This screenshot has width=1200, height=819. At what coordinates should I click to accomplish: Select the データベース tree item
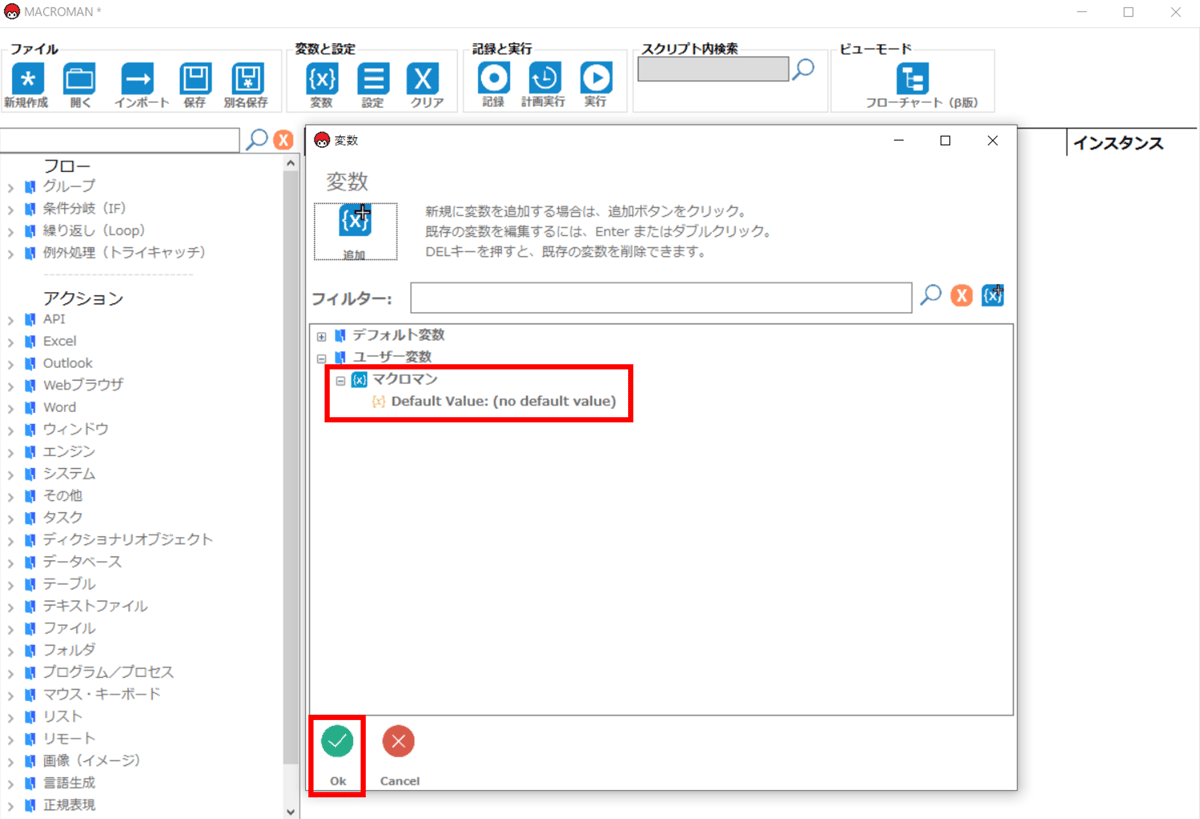point(82,561)
